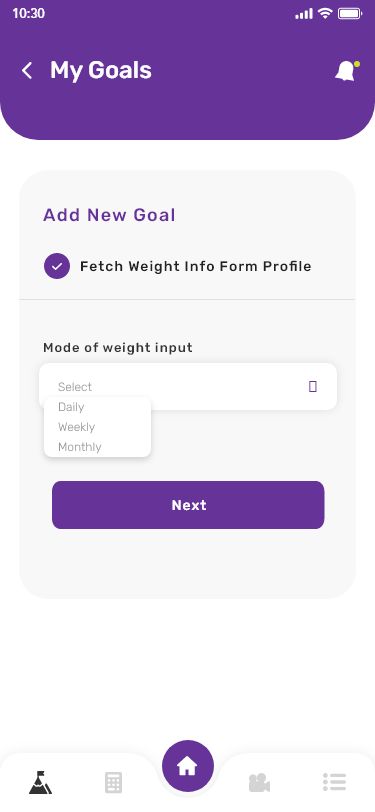Choose Monthly from the dropdown list
The height and width of the screenshot is (812, 375).
(x=80, y=447)
